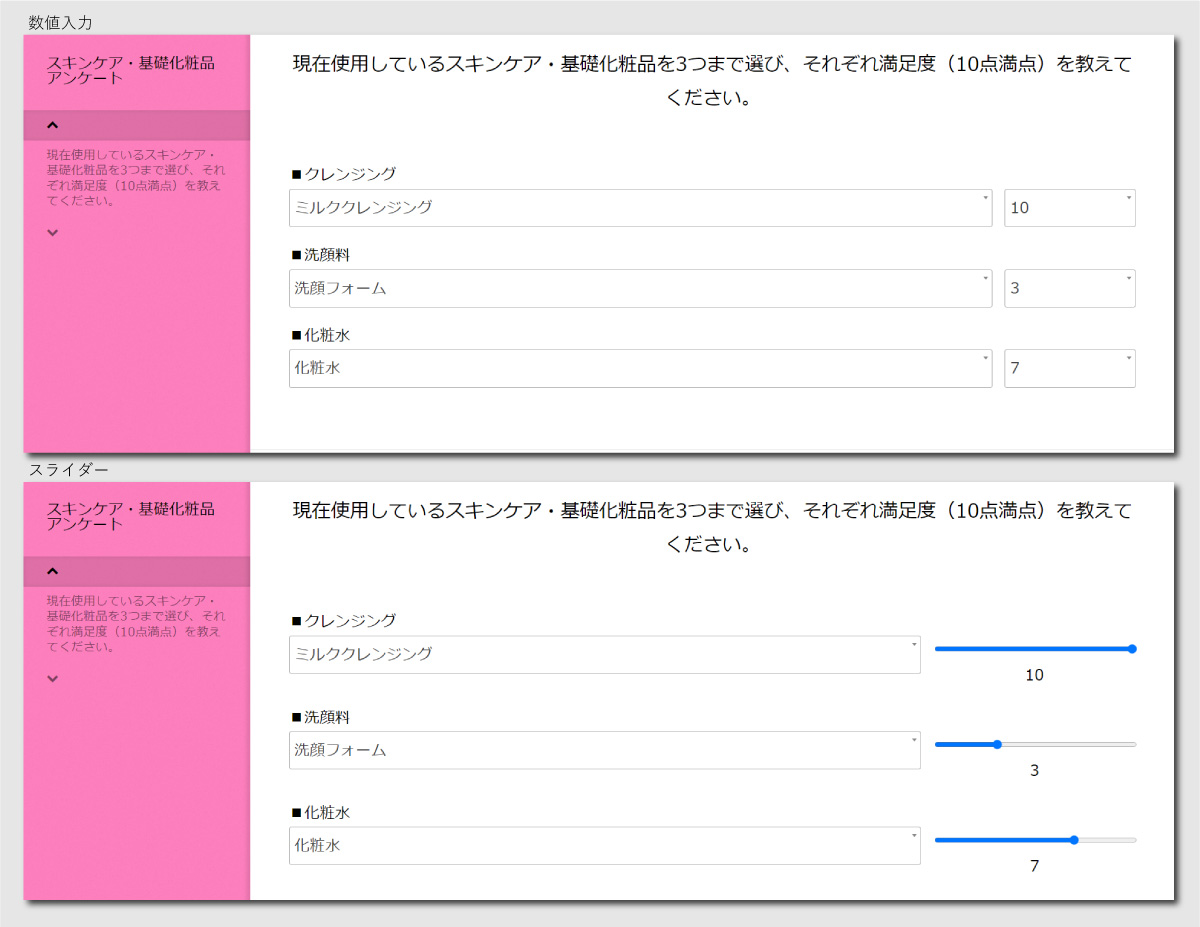Click the up chevron in the スライダー sidebar
Screen dimensions: 1200x927
[x=53, y=571]
